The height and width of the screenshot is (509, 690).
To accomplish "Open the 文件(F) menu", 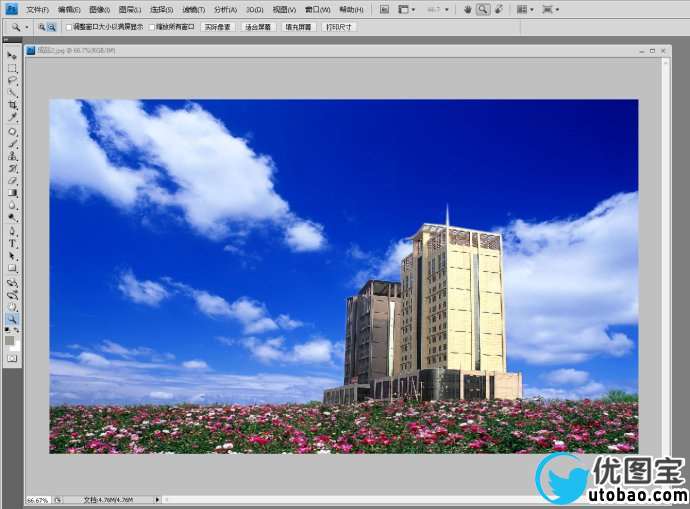I will click(x=37, y=10).
